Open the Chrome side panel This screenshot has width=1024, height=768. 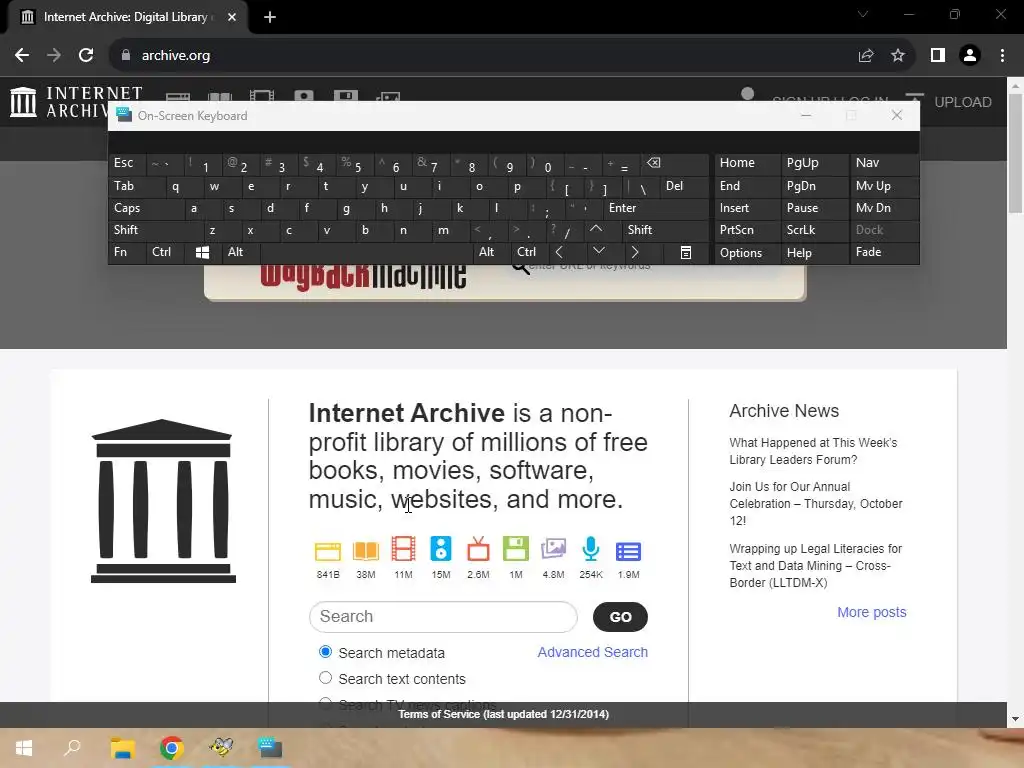(938, 56)
